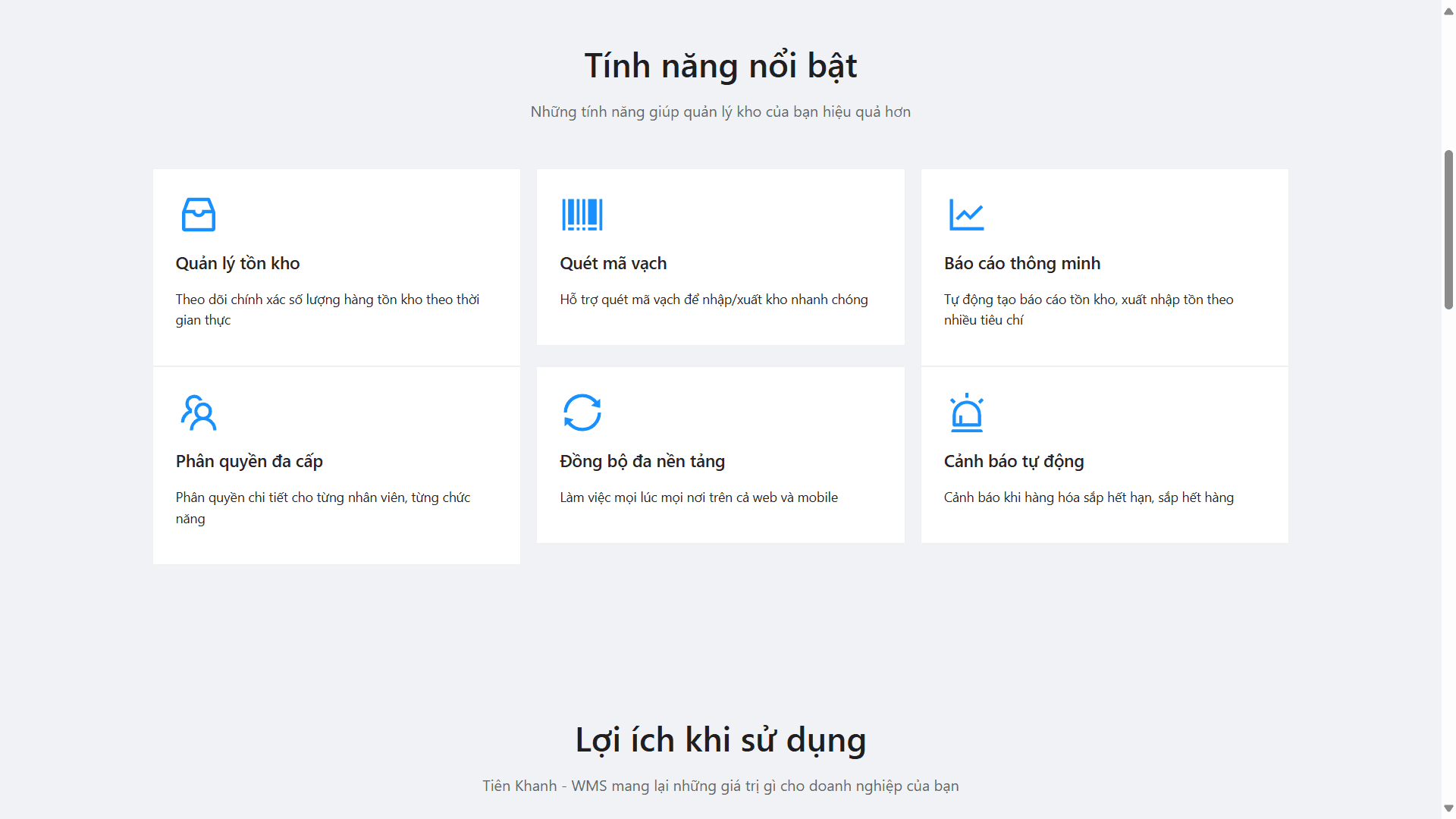
Task: Click the Tính năng nổi bật heading
Action: tap(720, 66)
